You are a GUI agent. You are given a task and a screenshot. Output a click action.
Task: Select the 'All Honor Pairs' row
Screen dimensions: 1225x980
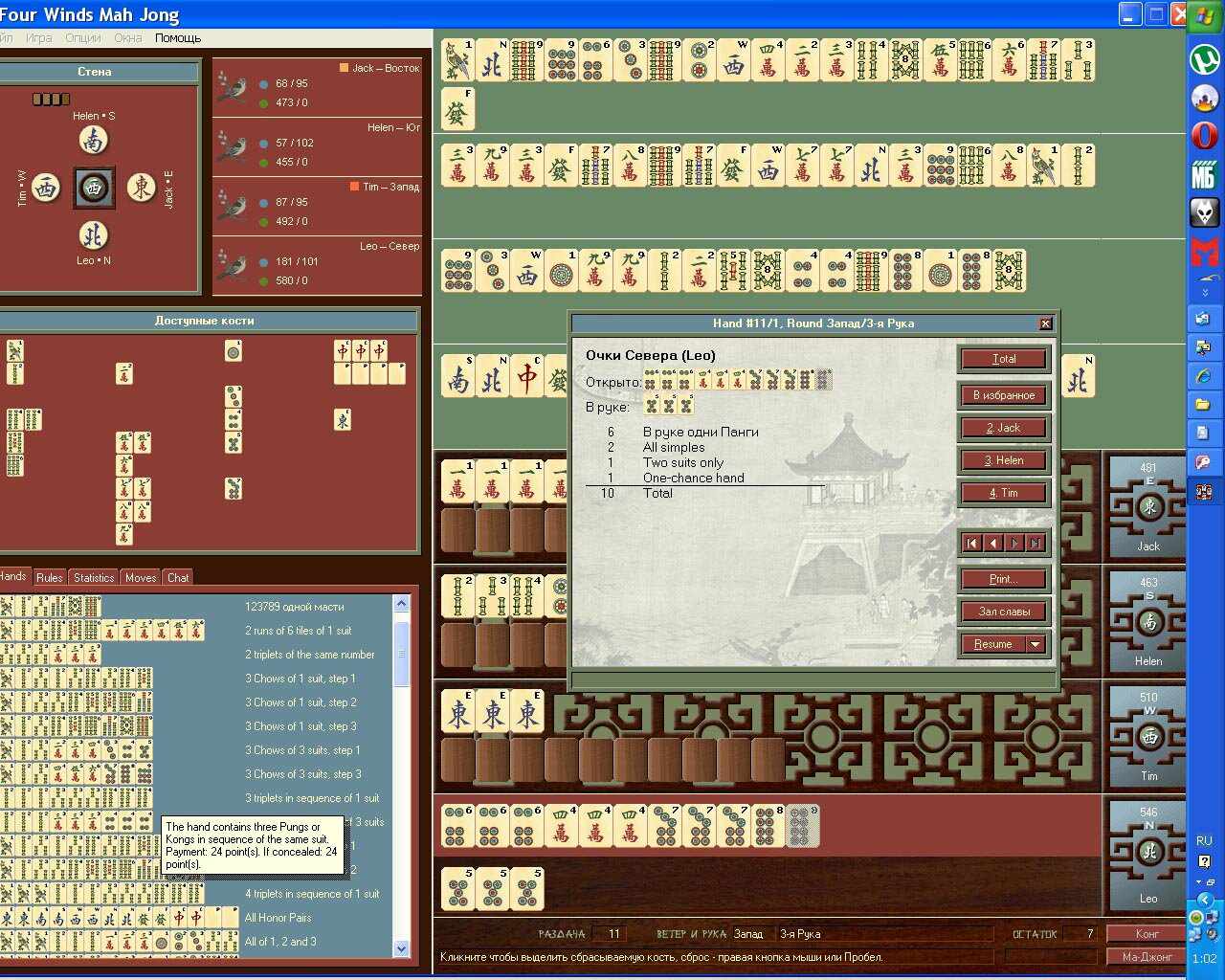point(196,918)
